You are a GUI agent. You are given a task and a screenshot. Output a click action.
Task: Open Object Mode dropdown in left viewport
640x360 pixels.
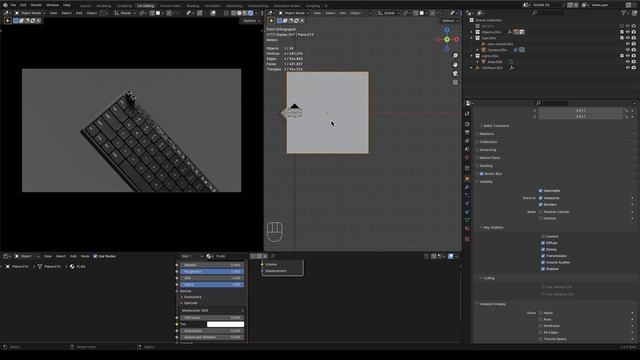pyautogui.click(x=30, y=13)
